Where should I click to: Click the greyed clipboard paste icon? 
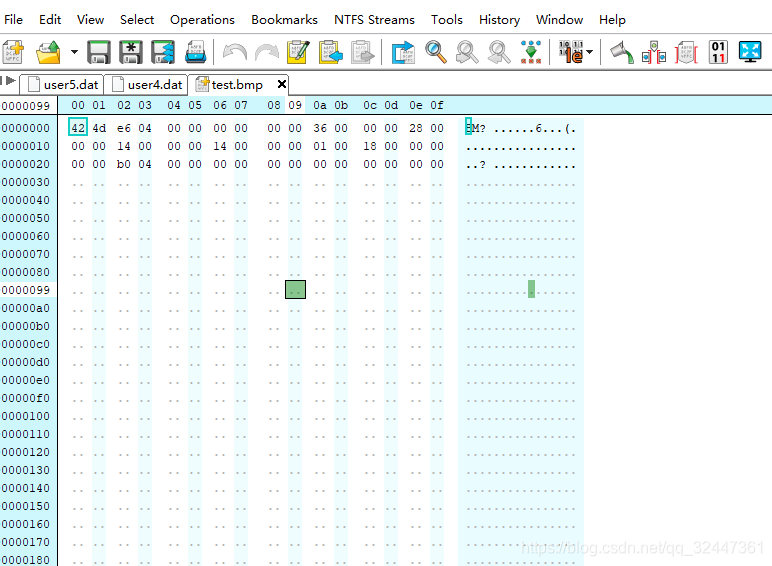tap(363, 52)
